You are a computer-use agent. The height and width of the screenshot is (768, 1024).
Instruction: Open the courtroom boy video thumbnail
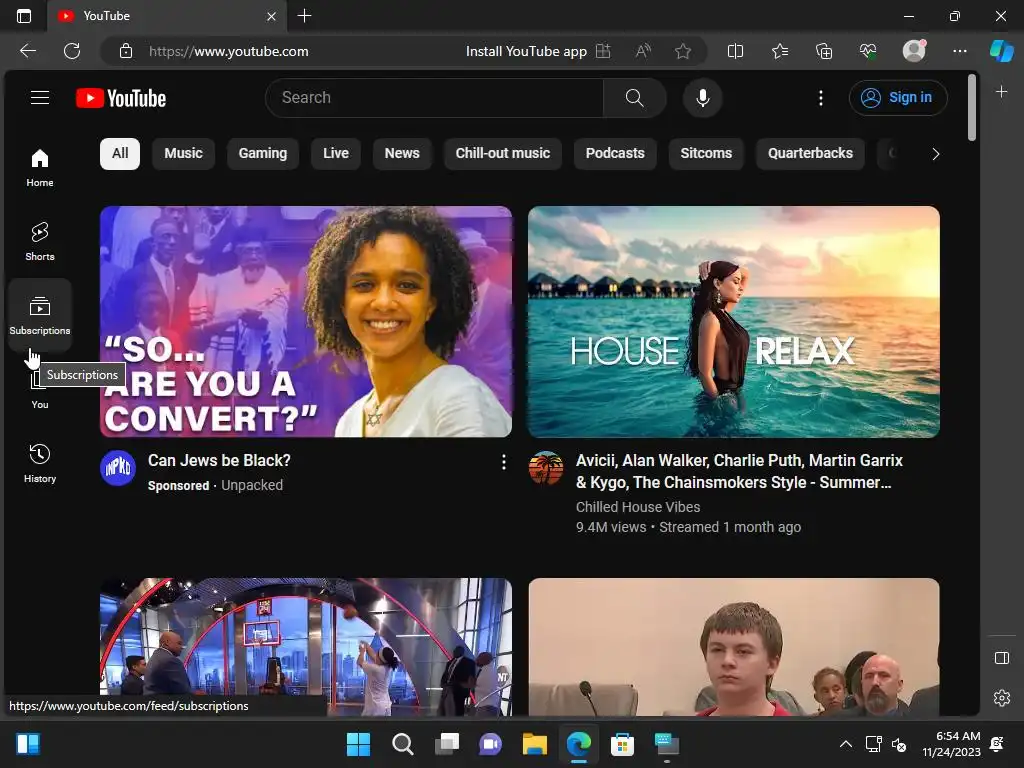coord(734,647)
